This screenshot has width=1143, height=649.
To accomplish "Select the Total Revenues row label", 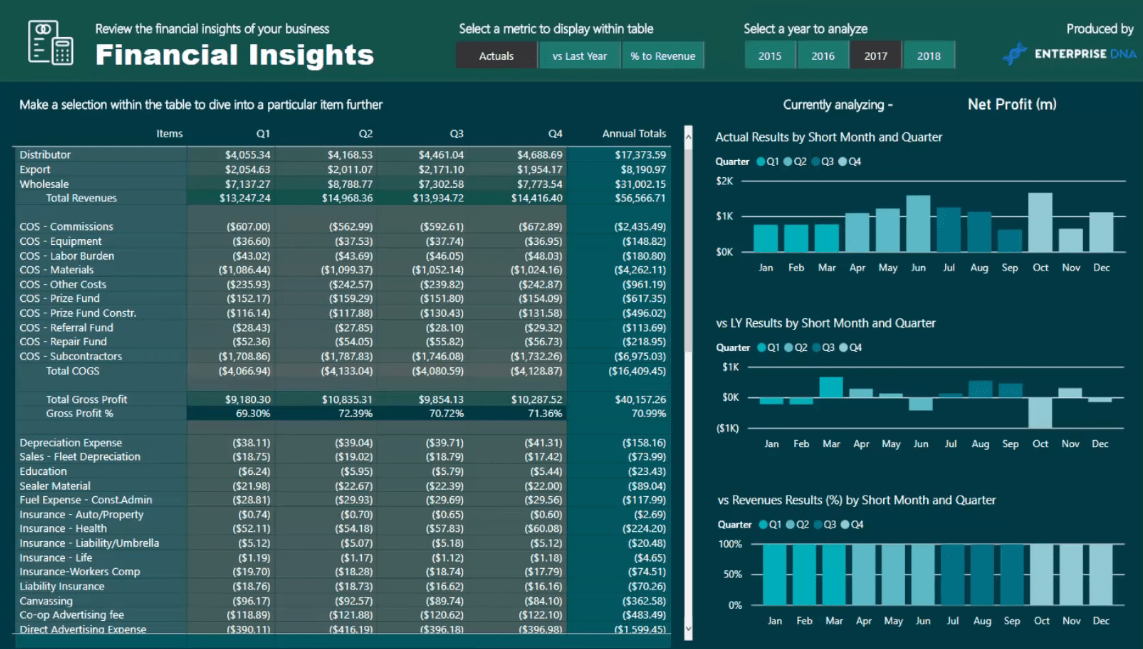I will 81,198.
